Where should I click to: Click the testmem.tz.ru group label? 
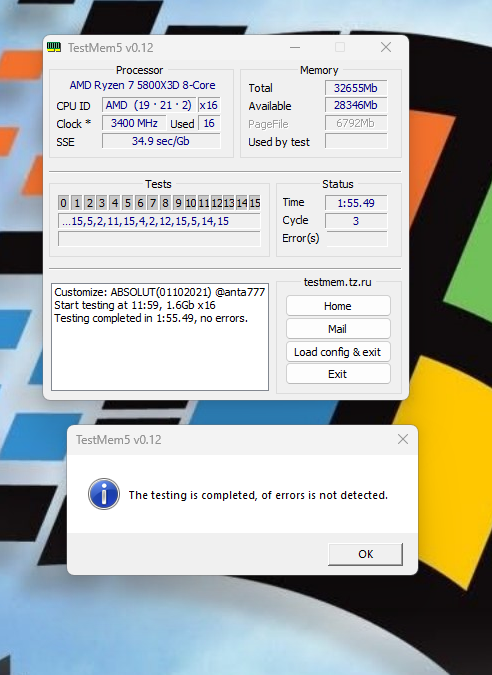pyautogui.click(x=337, y=282)
